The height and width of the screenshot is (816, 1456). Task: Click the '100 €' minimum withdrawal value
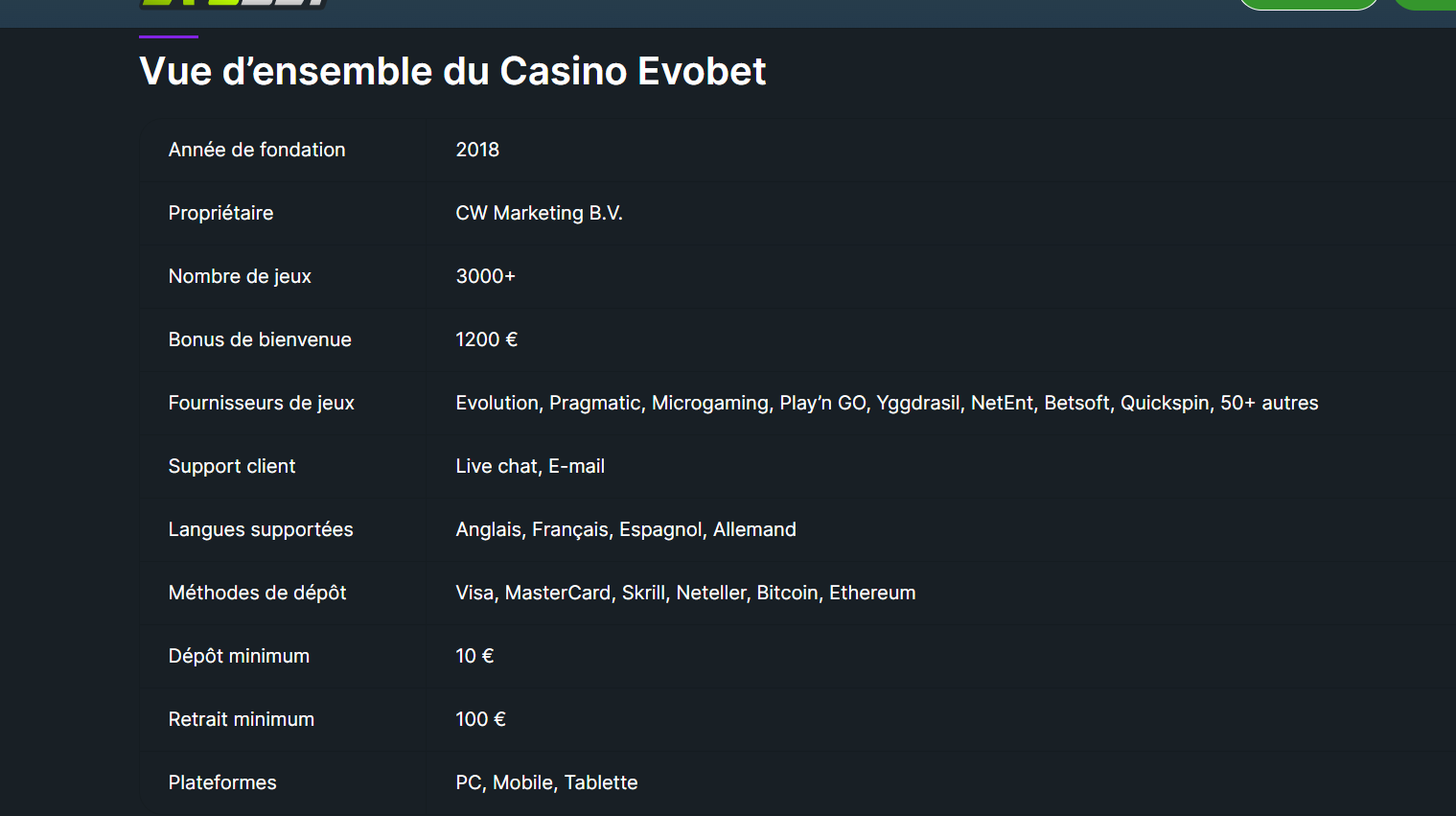480,719
